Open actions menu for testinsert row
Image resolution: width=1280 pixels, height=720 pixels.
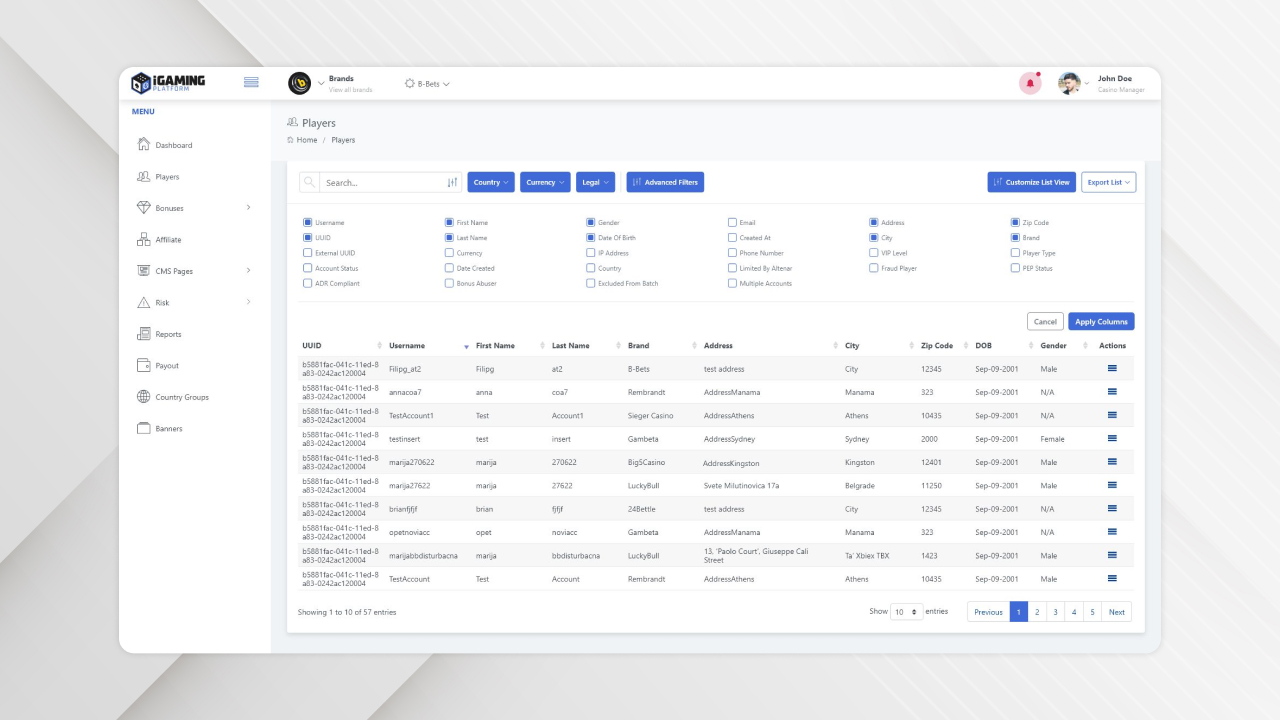coord(1112,438)
